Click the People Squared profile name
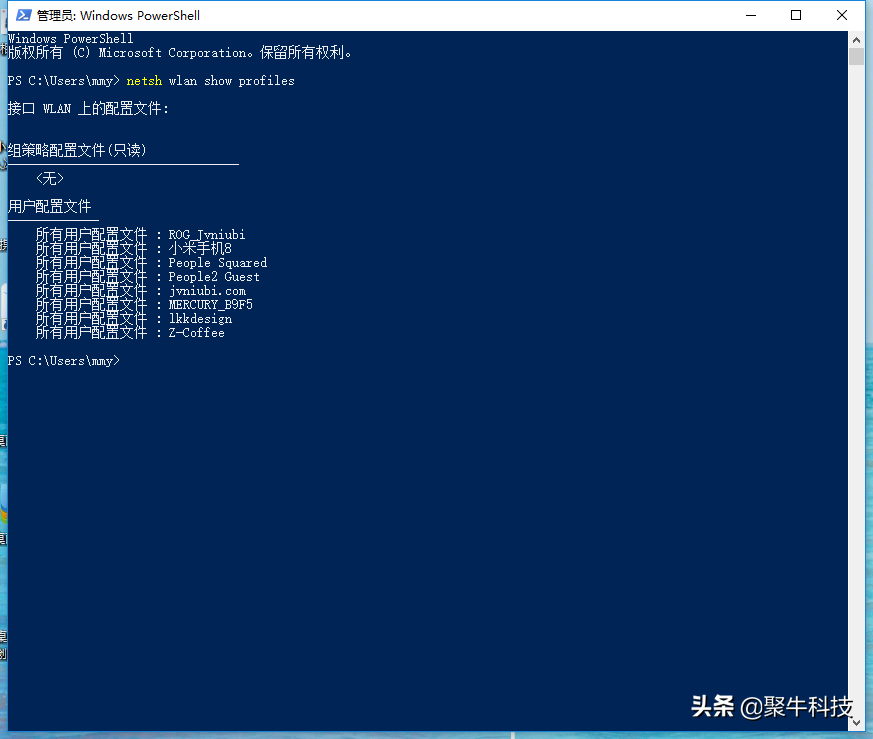 218,263
